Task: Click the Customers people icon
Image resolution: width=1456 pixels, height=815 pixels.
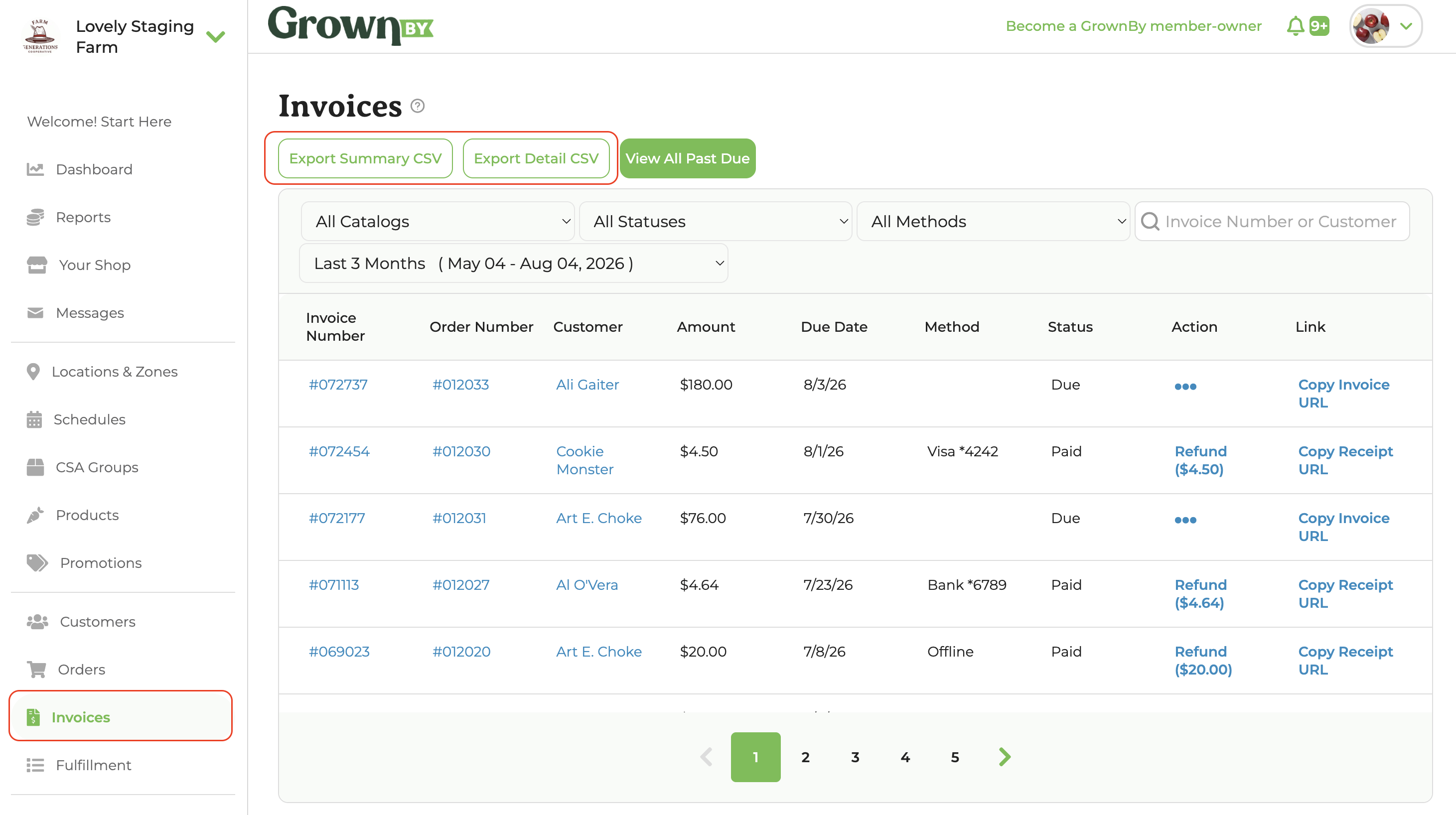Action: point(37,622)
